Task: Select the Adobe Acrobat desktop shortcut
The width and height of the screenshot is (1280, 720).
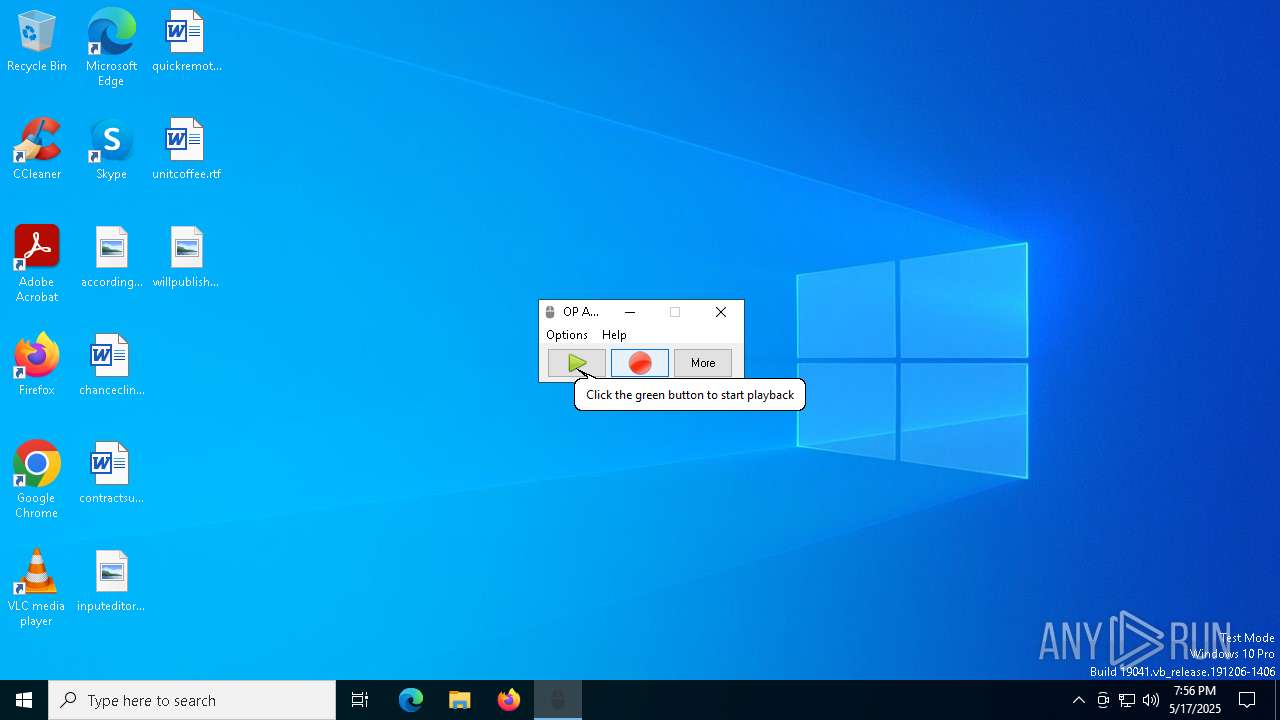Action: click(37, 263)
